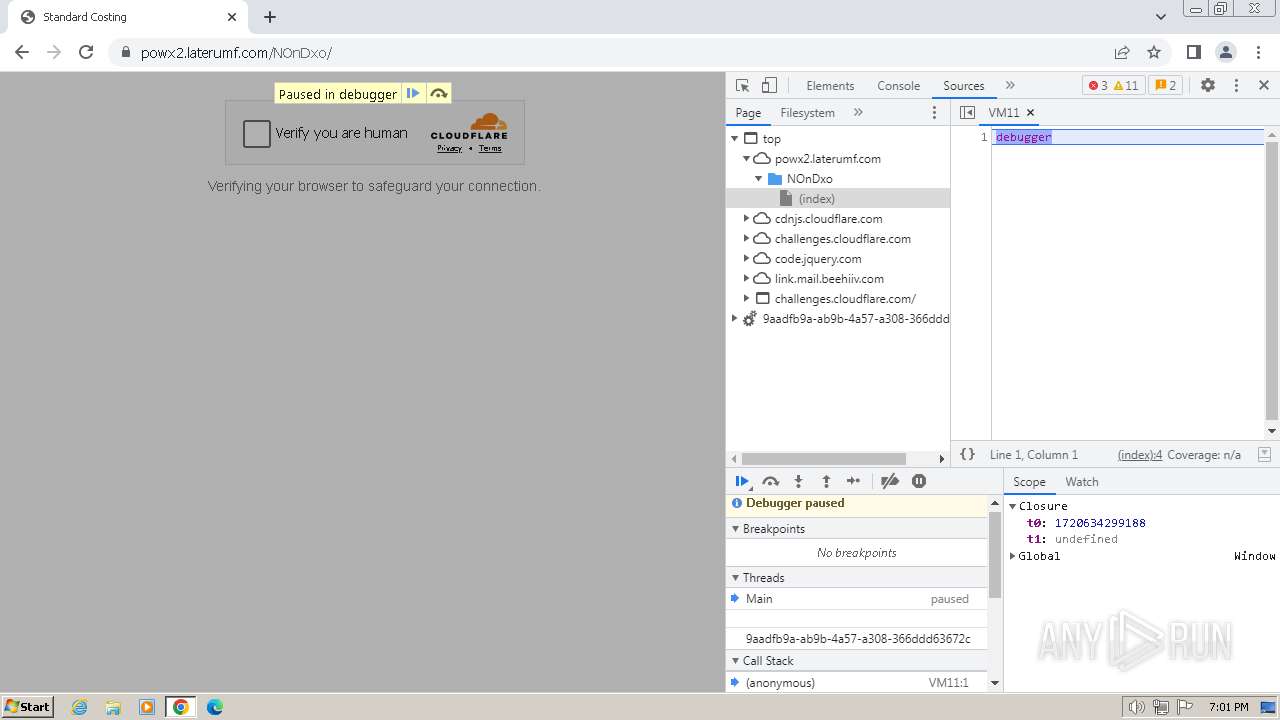Screen dimensions: 1280x720
Task: Switch to the Scope tab
Action: click(1029, 482)
